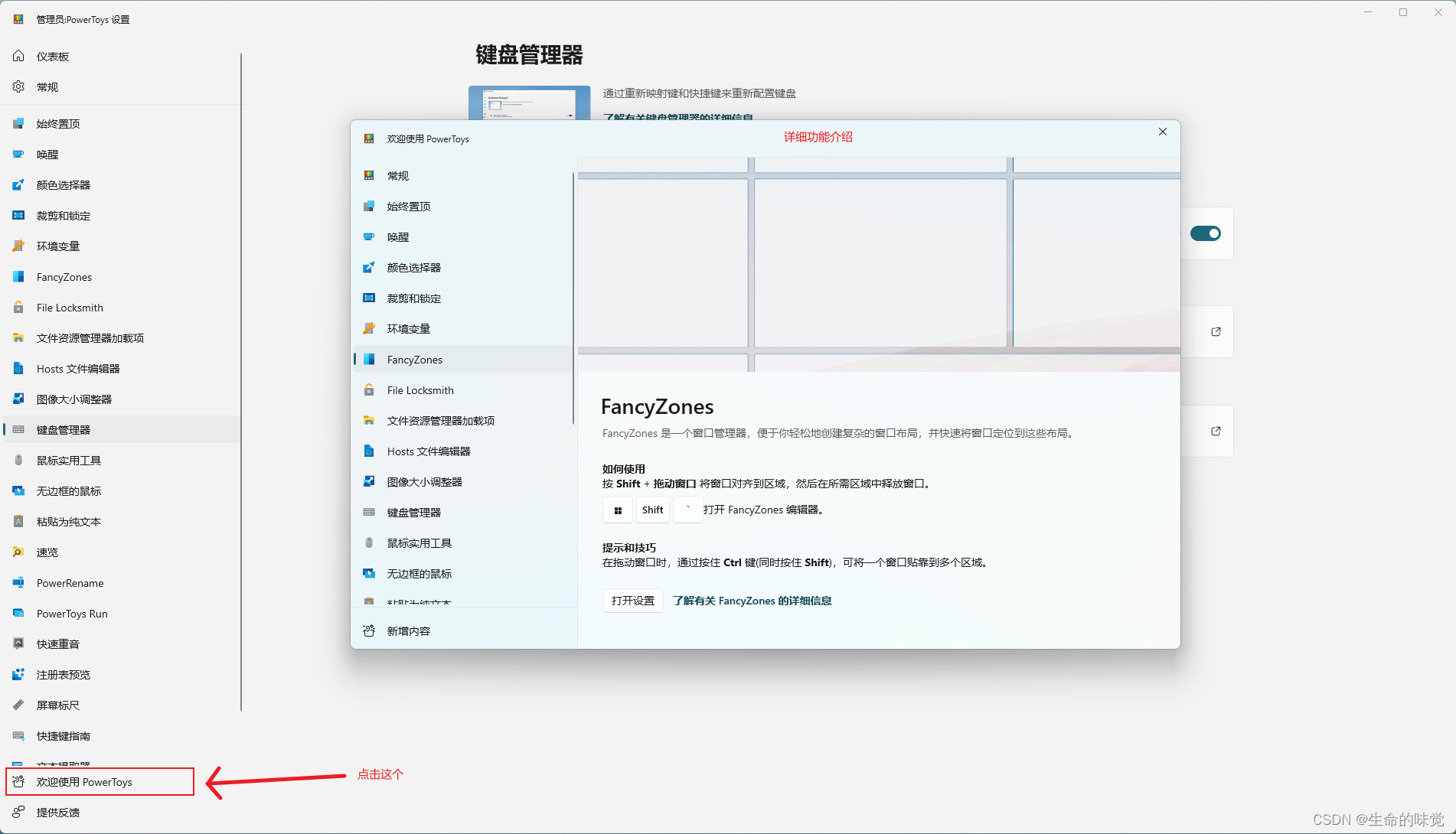Click the welcome dialog list scrollbar
The image size is (1456, 834).
pos(573,298)
